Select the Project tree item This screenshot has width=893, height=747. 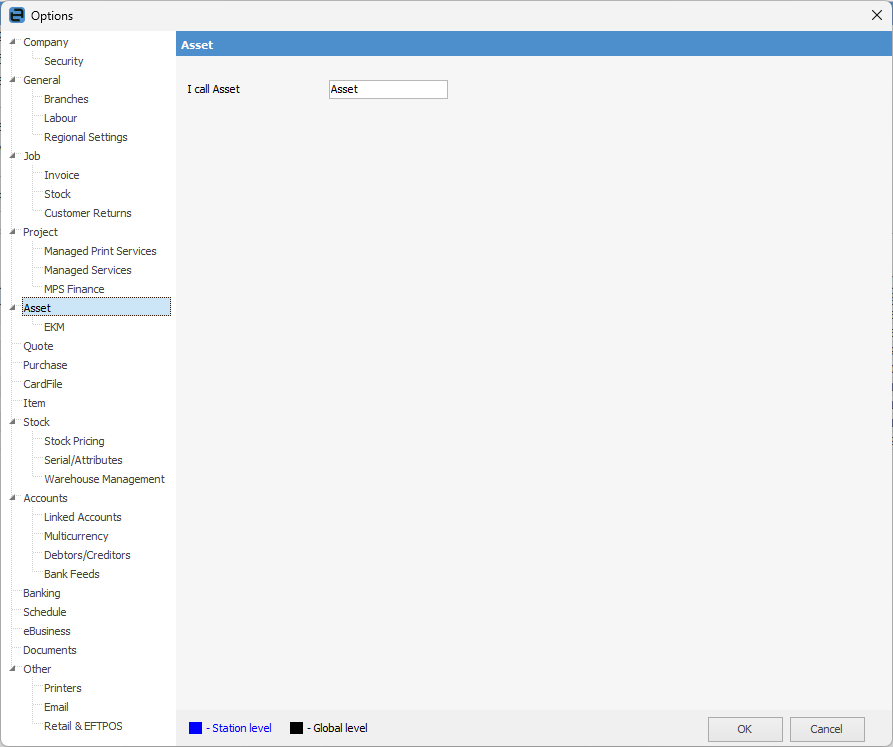[x=40, y=232]
